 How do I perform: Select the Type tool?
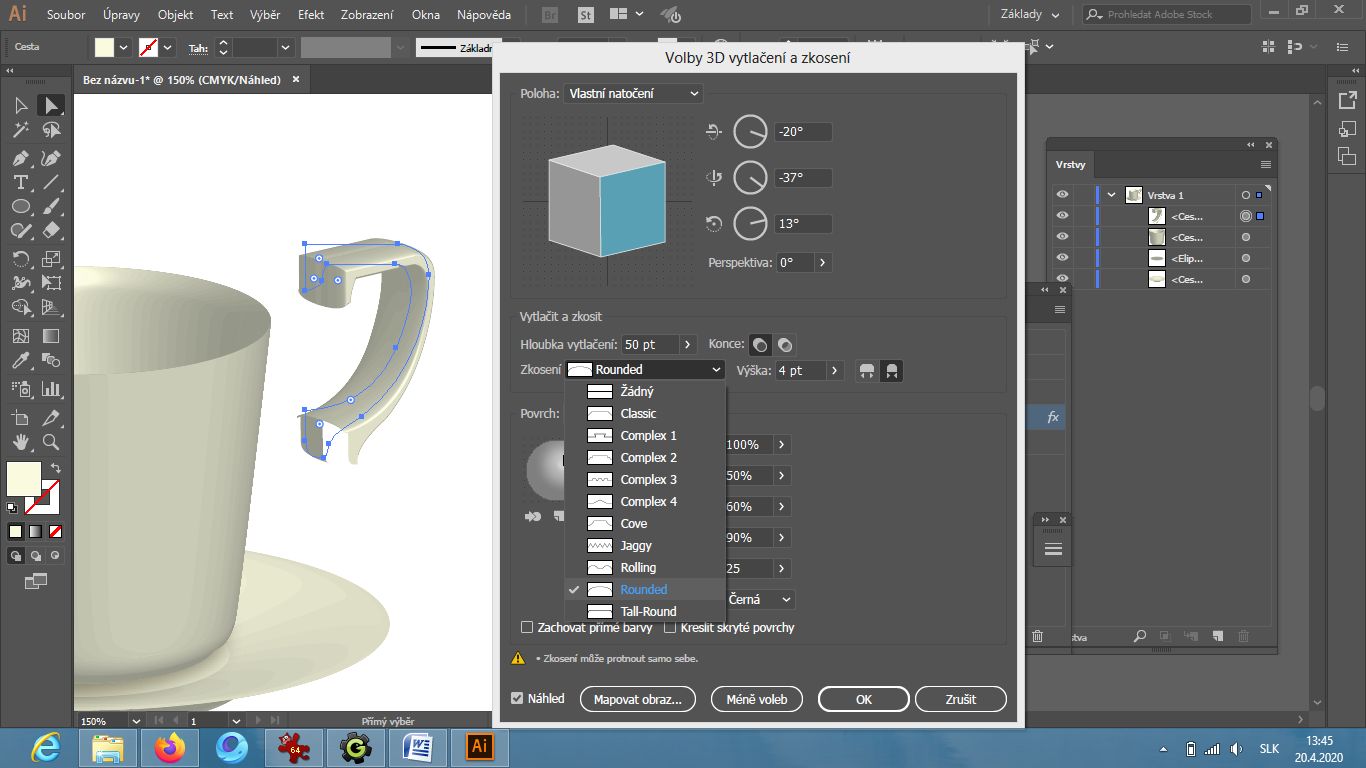20,183
